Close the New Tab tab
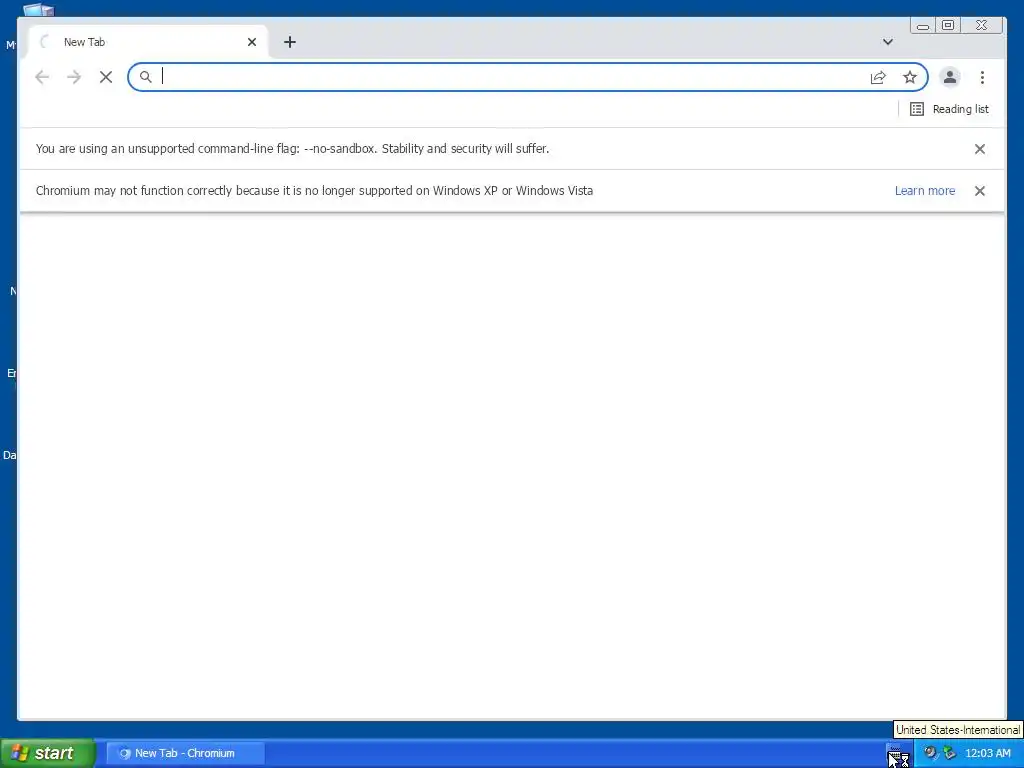The width and height of the screenshot is (1024, 768). tap(252, 42)
